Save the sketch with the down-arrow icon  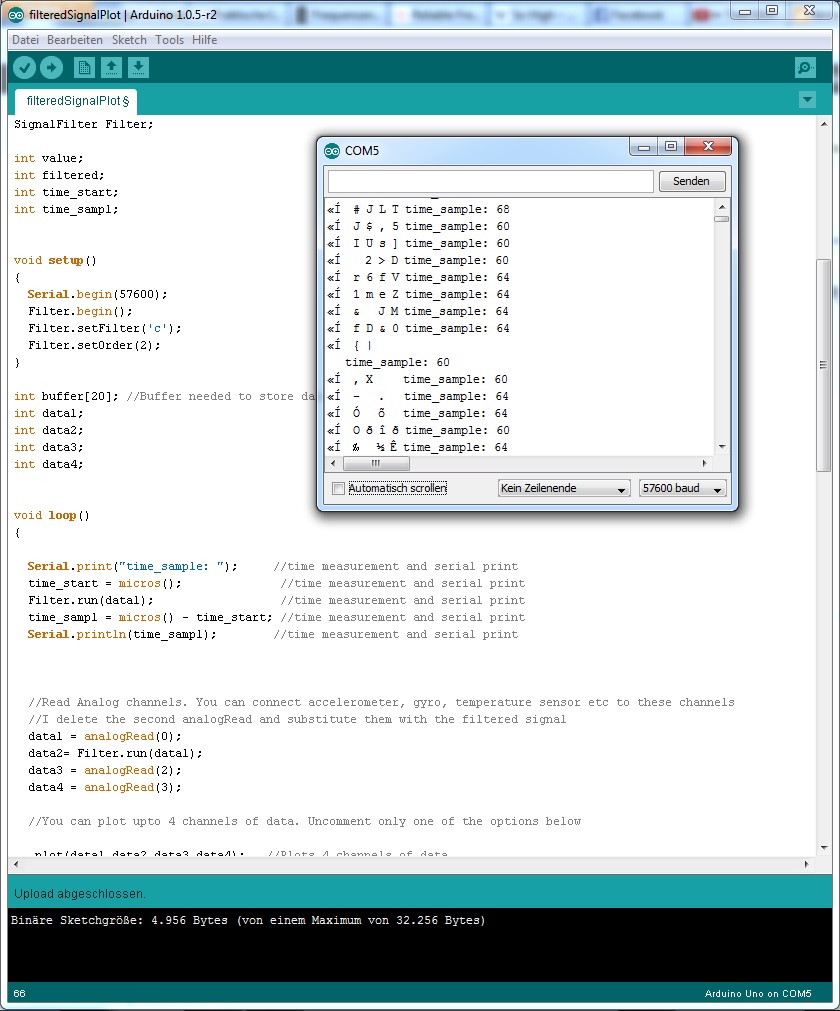pyautogui.click(x=138, y=67)
